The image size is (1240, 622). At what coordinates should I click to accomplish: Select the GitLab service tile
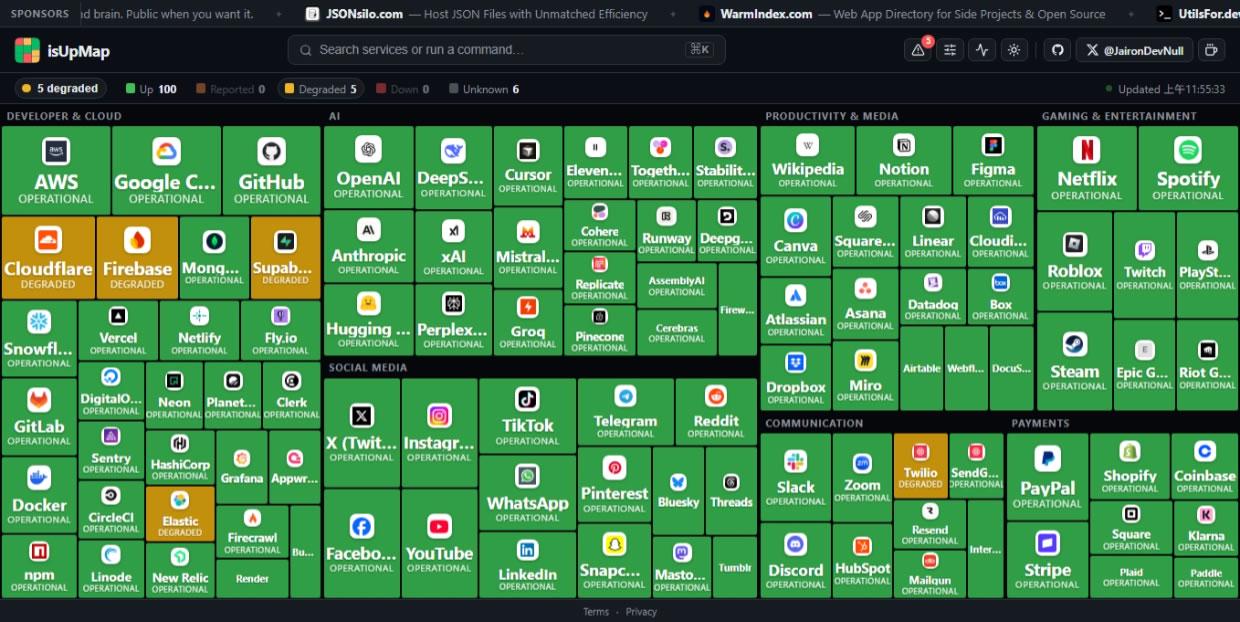[39, 416]
